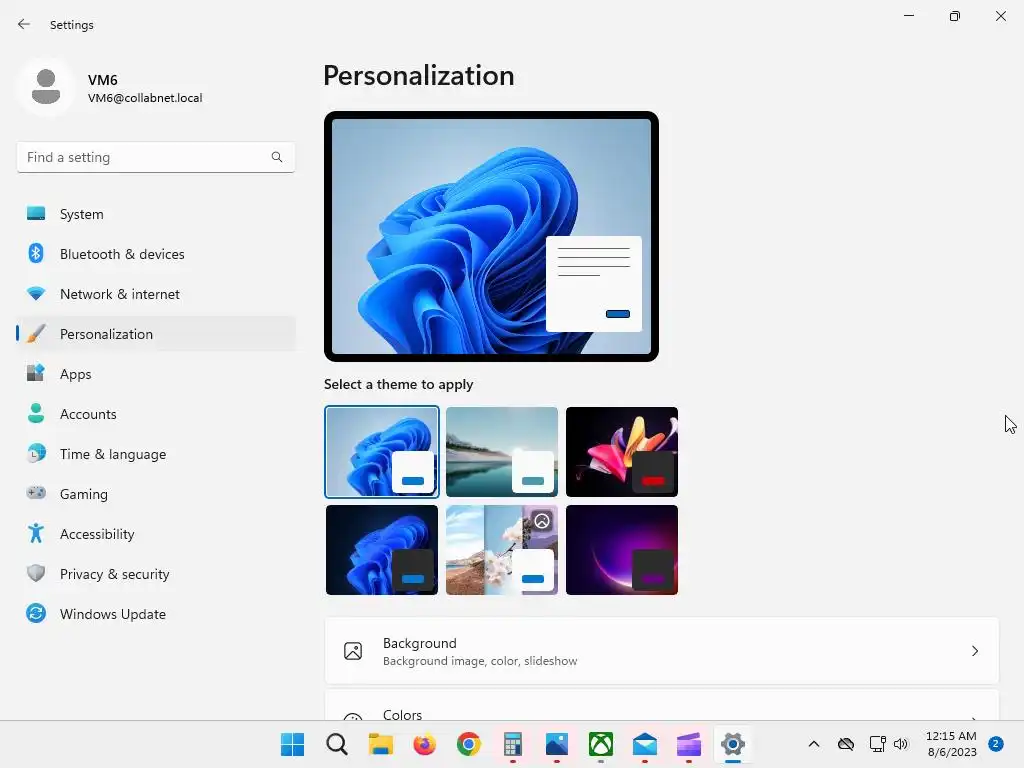
Task: Apply the dark blue Windows bloom theme
Action: [381, 550]
